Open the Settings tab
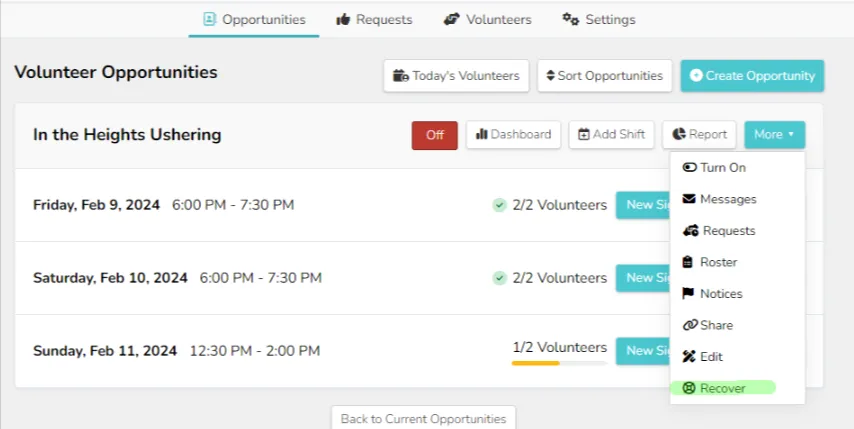This screenshot has width=854, height=429. [599, 20]
